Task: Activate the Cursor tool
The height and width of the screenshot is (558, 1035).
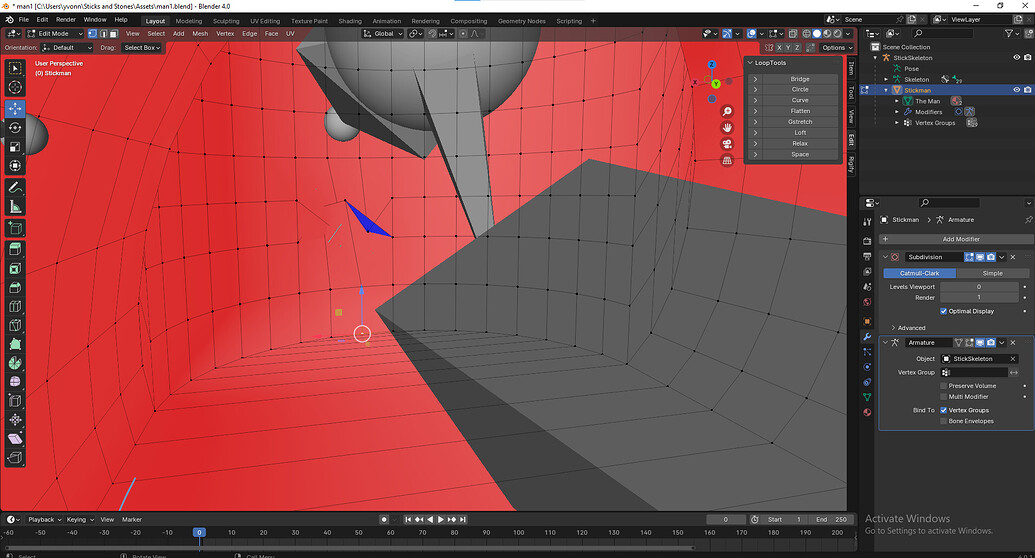Action: point(15,87)
